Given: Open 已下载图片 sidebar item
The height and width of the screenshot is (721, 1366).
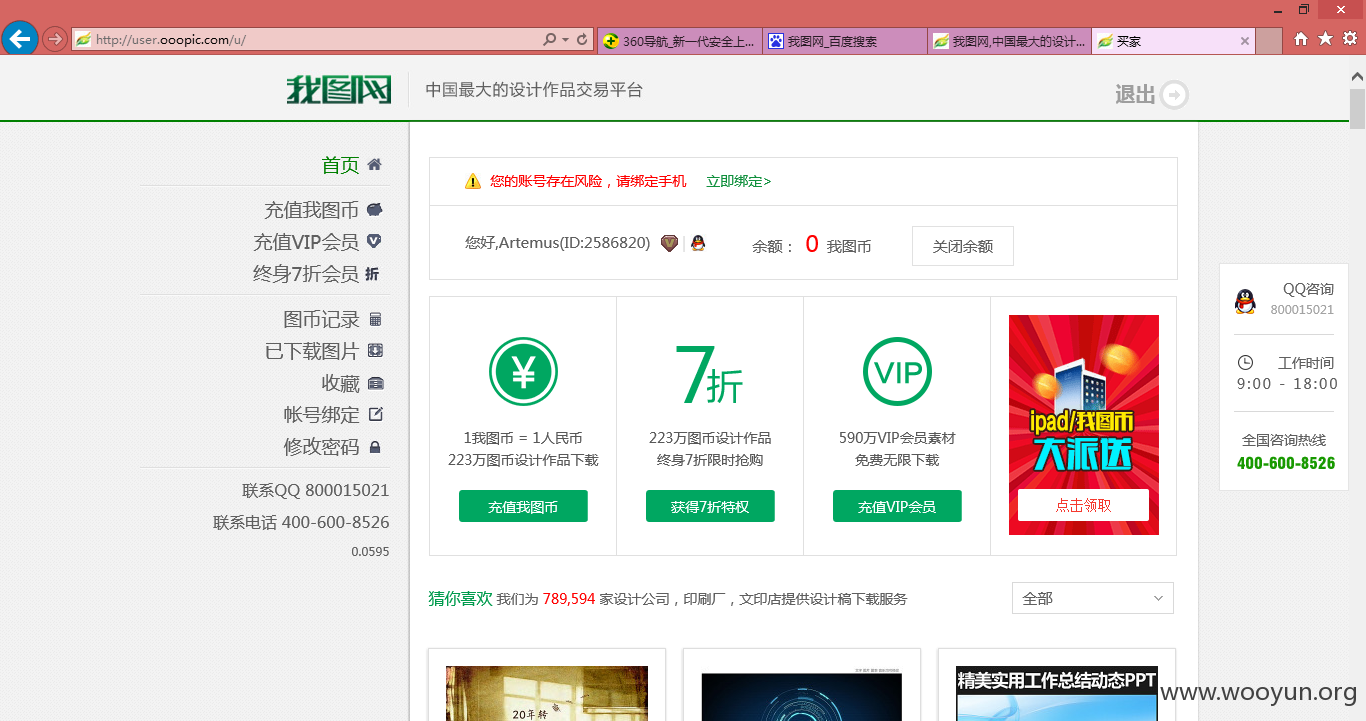Looking at the screenshot, I should coord(312,352).
